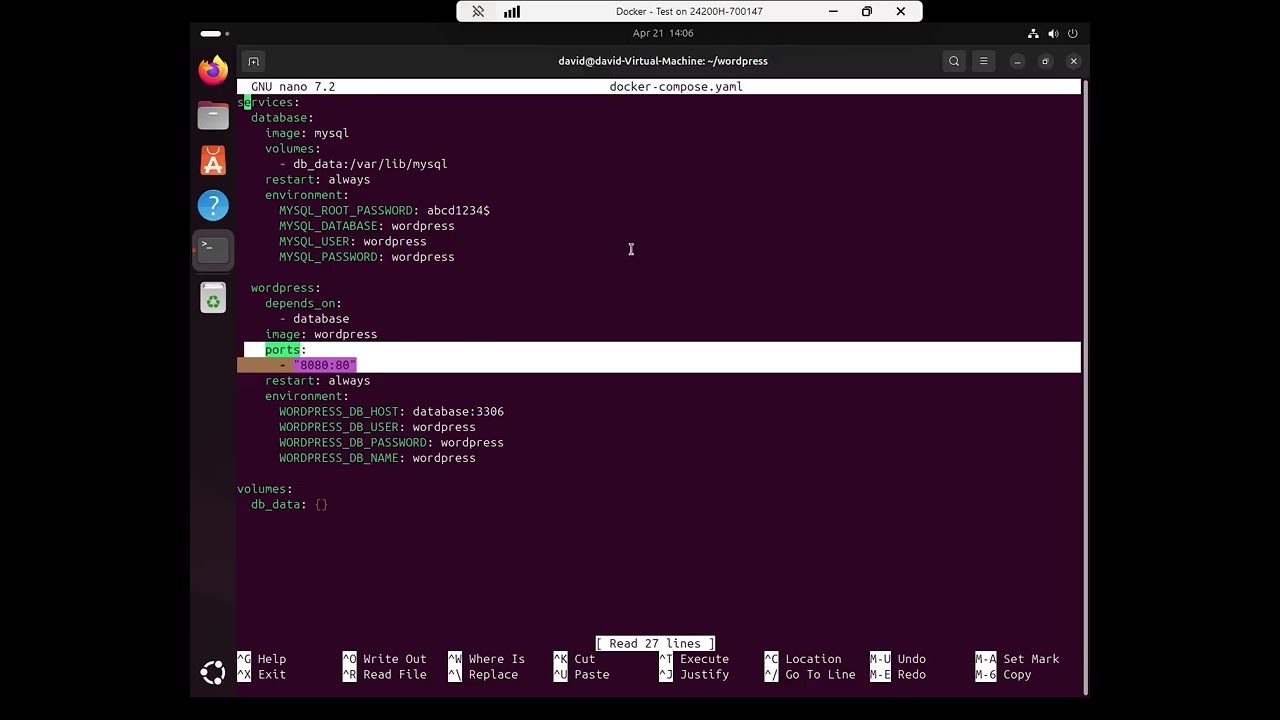Click the WORDPRESS_DB_USER: wordpress line
The width and height of the screenshot is (1280, 720).
click(377, 427)
